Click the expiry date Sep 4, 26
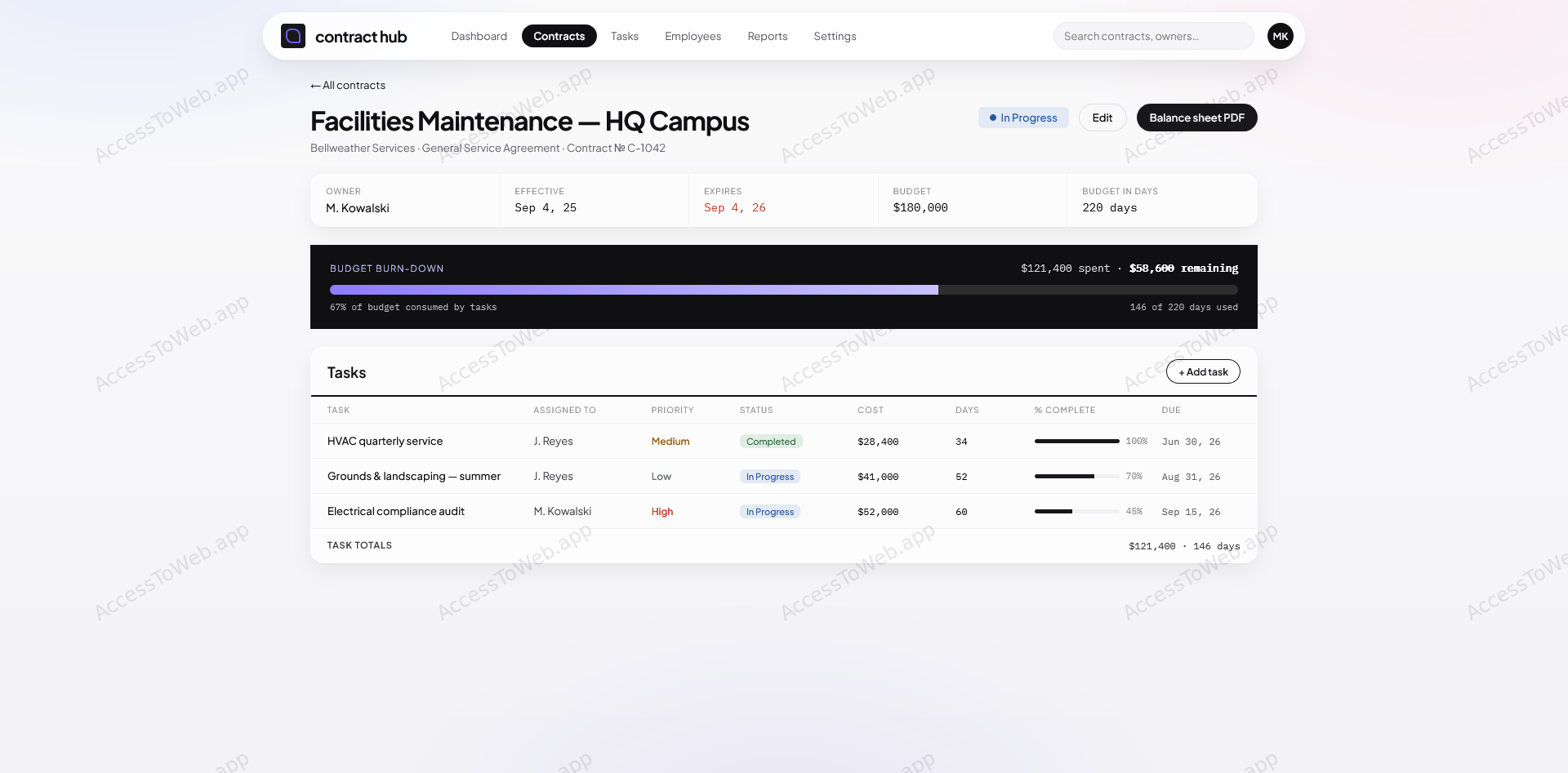 pyautogui.click(x=735, y=207)
